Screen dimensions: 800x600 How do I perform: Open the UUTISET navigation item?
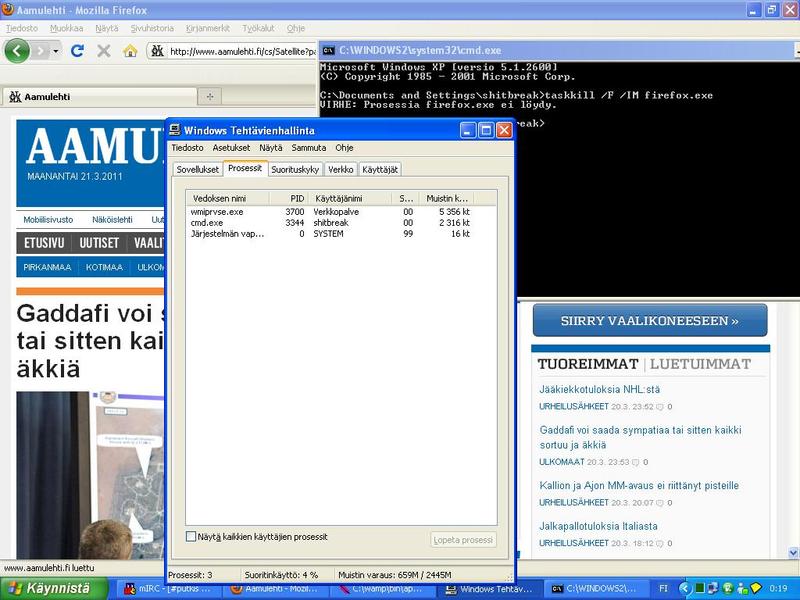(99, 243)
